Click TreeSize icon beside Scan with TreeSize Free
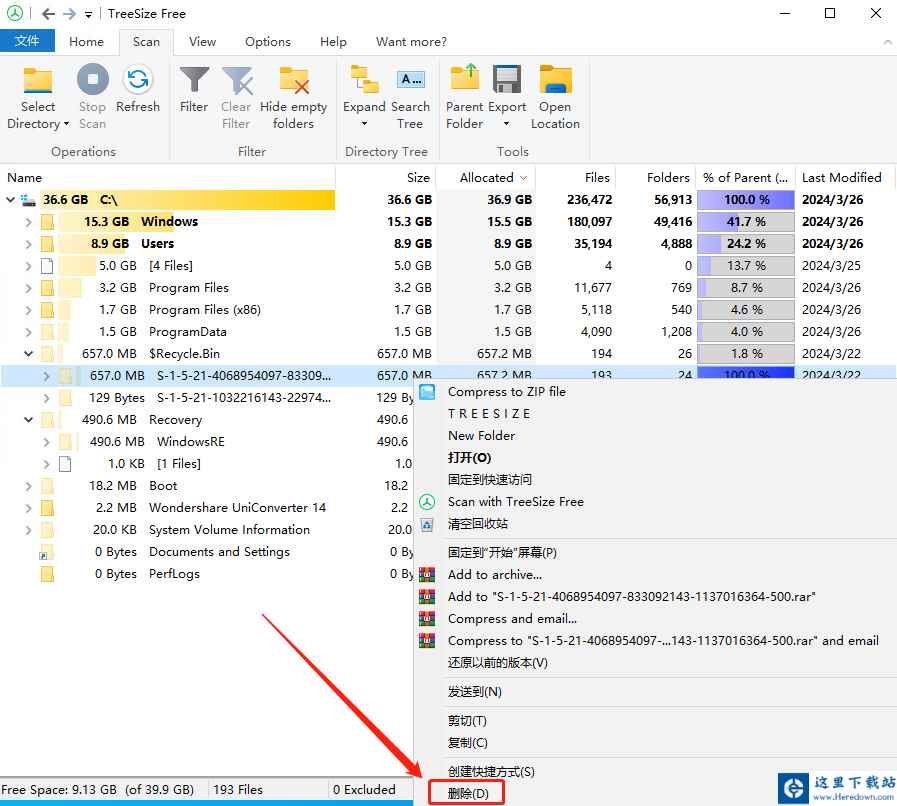Image resolution: width=897 pixels, height=806 pixels. coord(427,502)
